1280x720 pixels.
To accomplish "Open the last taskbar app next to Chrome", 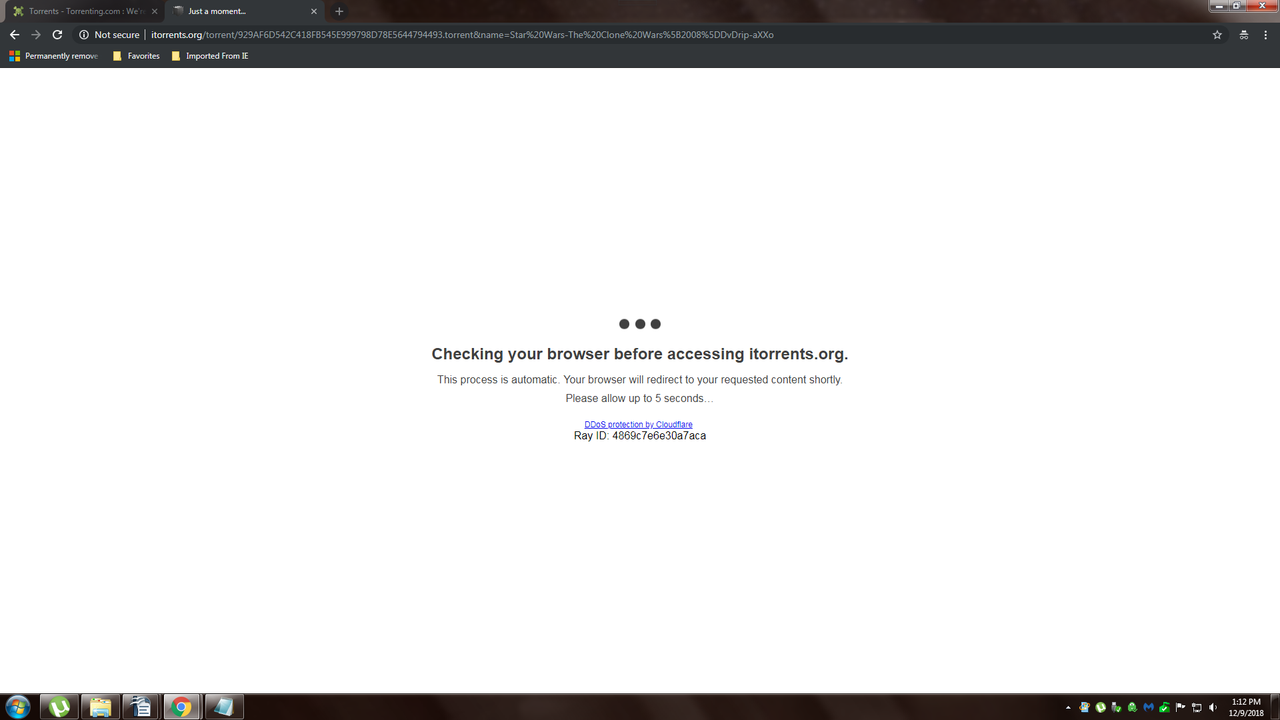I will 223,707.
